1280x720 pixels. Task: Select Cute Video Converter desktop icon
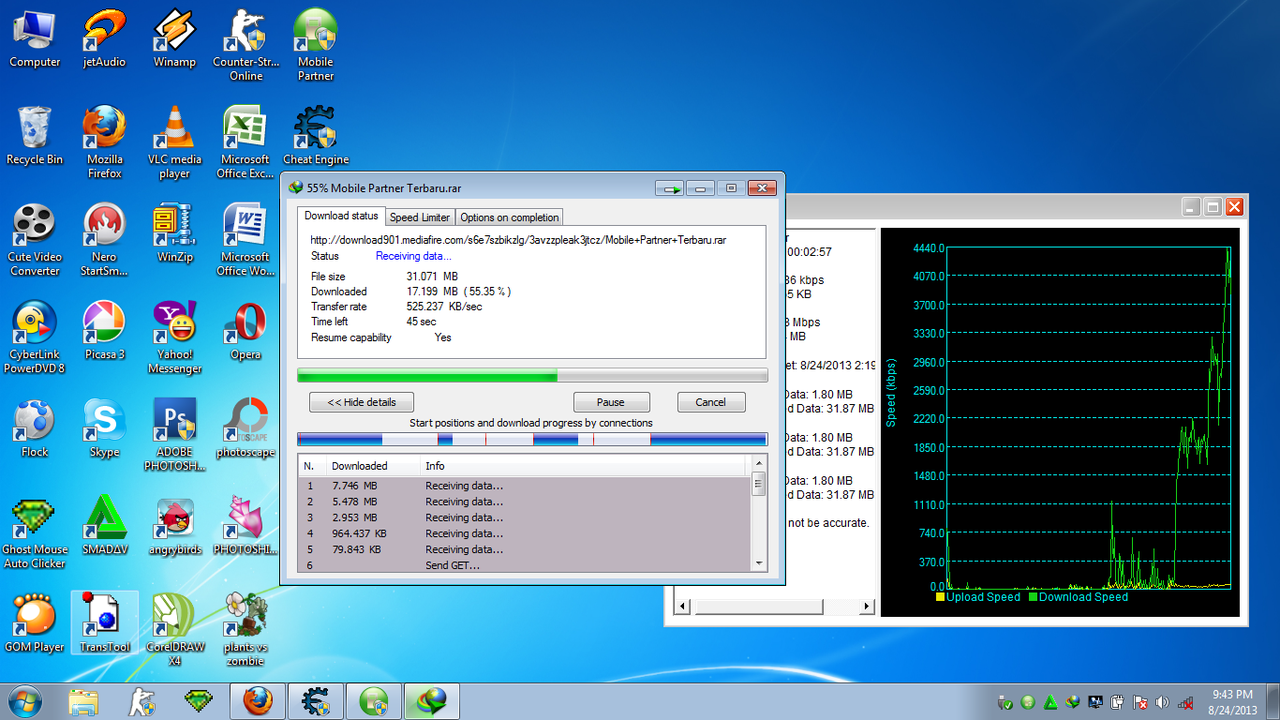35,240
